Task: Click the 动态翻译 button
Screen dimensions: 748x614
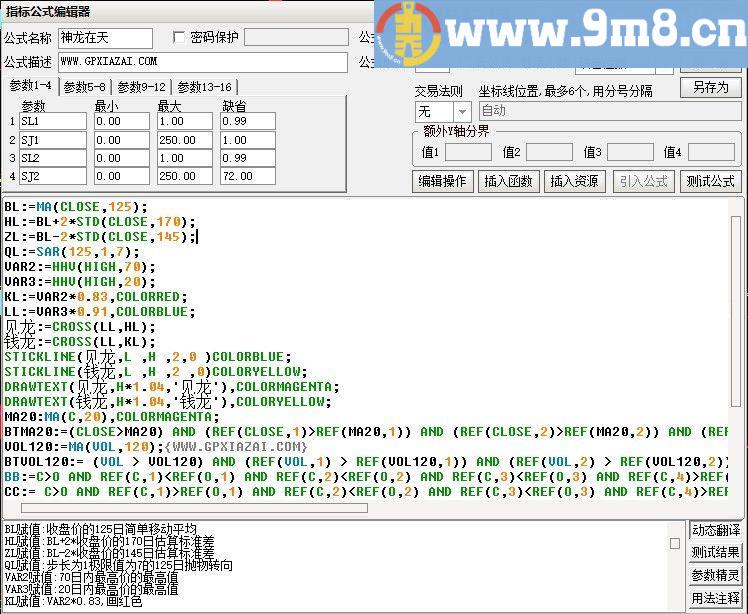Action: (x=716, y=530)
